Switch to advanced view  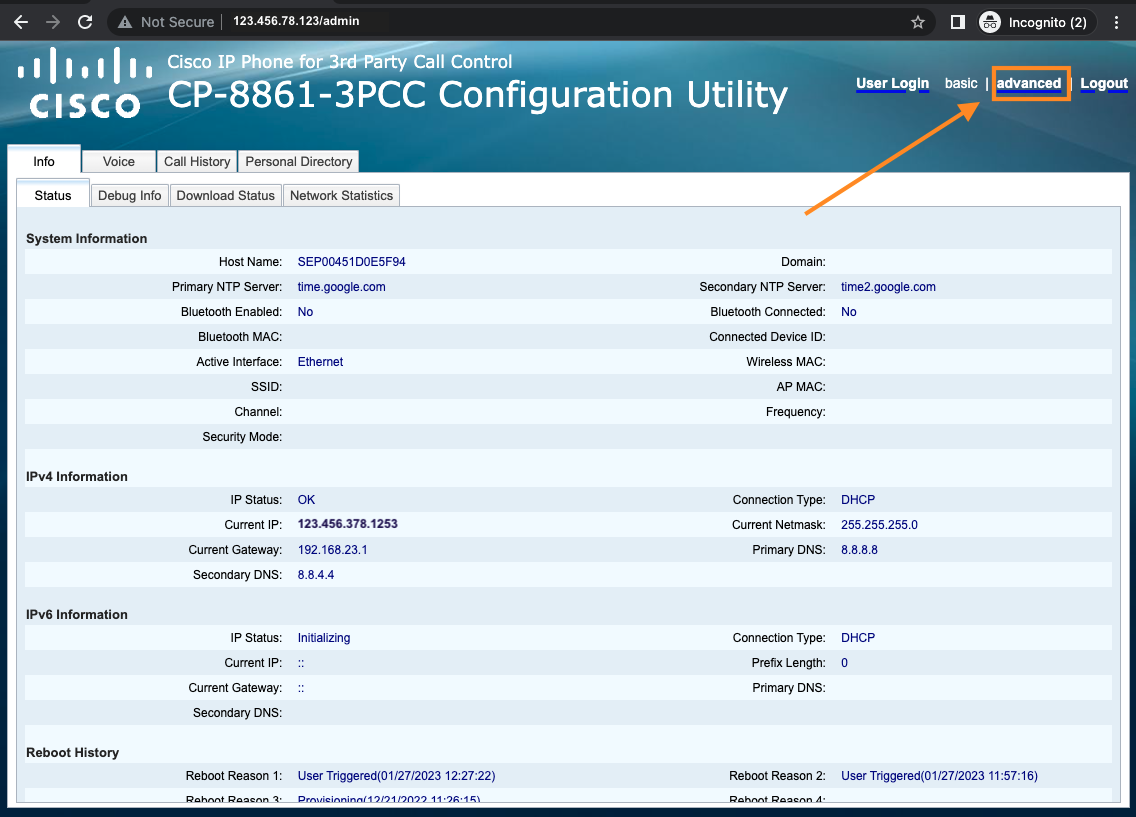coord(1029,83)
